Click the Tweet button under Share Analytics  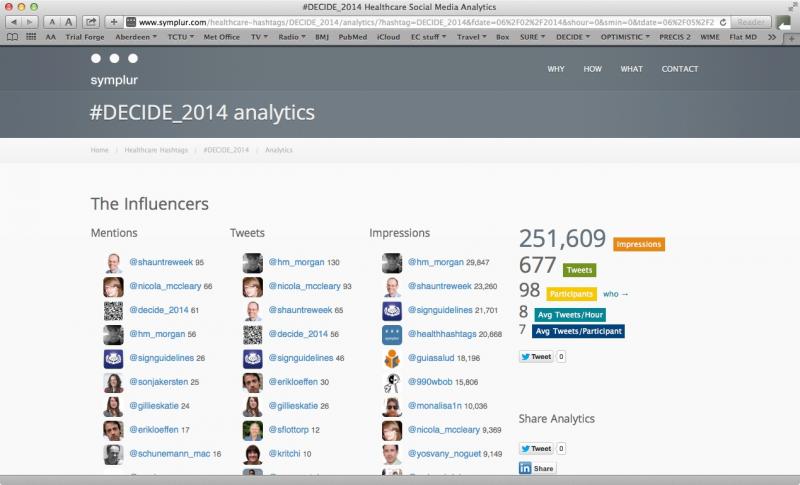tap(536, 448)
